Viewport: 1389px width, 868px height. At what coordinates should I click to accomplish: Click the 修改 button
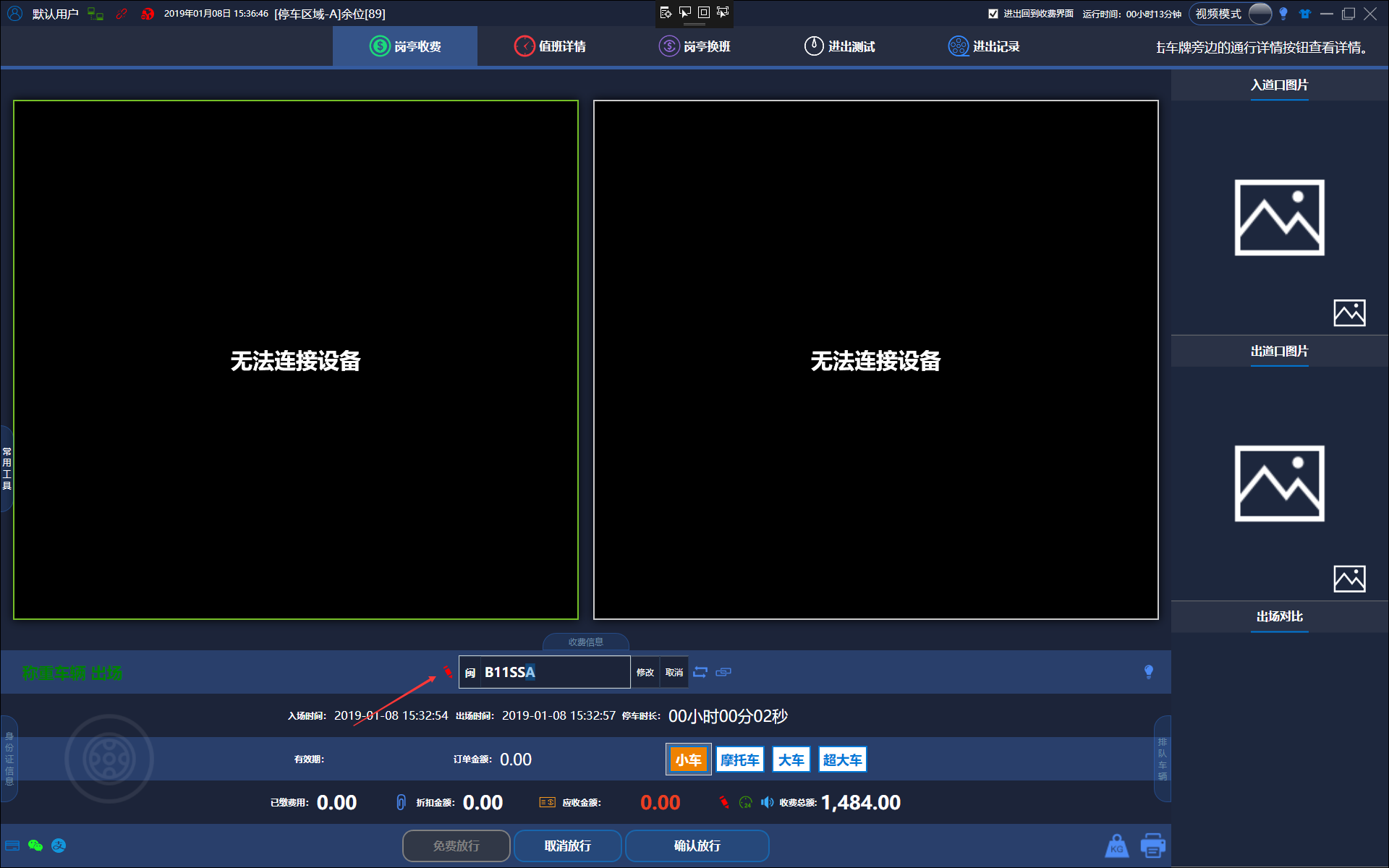tap(645, 672)
